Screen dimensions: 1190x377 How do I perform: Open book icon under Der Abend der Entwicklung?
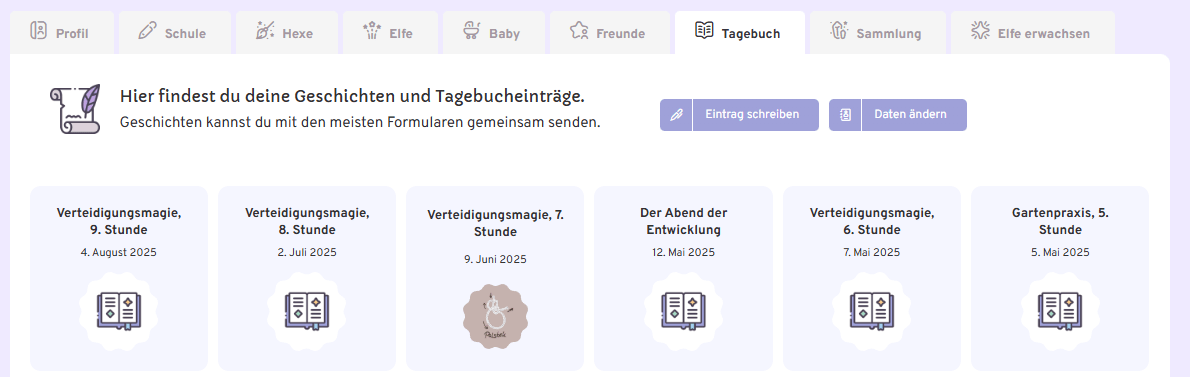(684, 311)
